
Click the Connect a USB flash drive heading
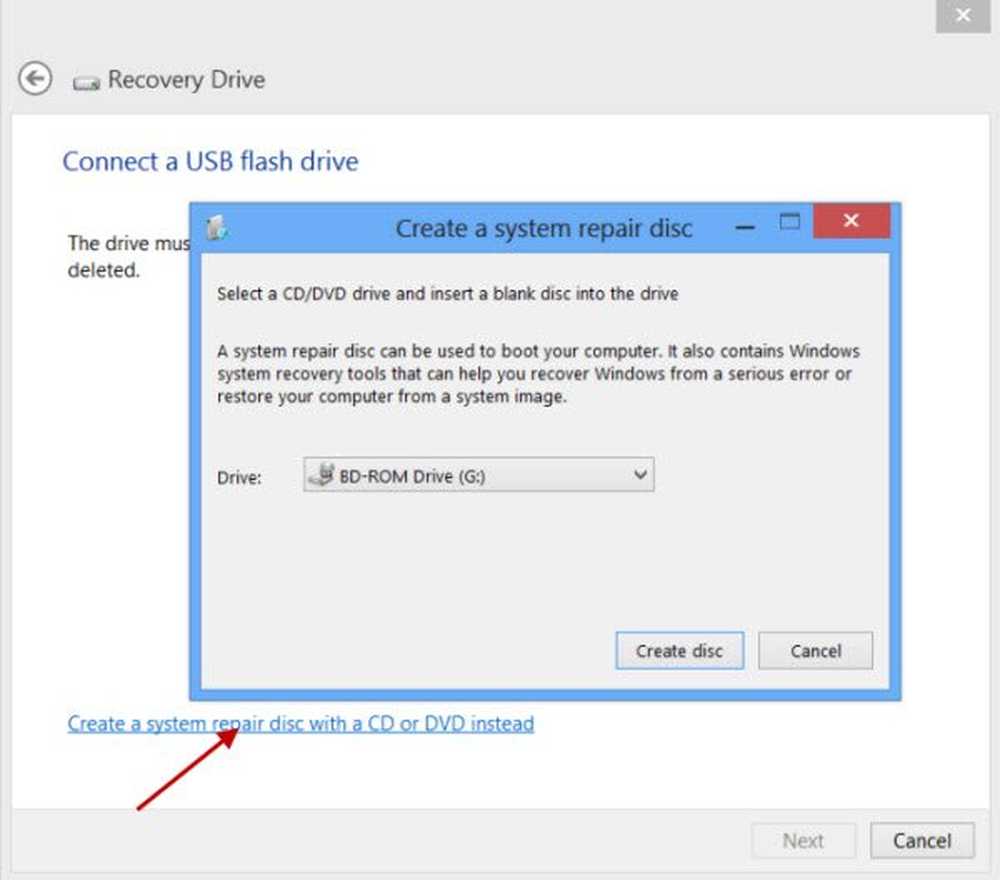click(x=210, y=161)
